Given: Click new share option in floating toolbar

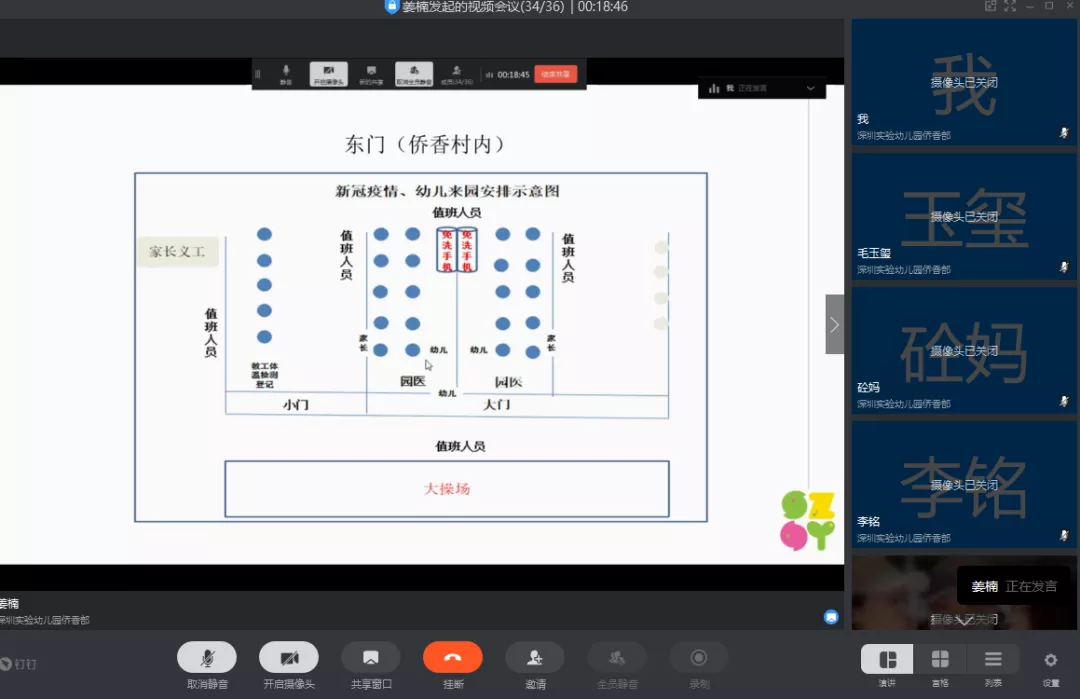Looking at the screenshot, I should (x=371, y=74).
